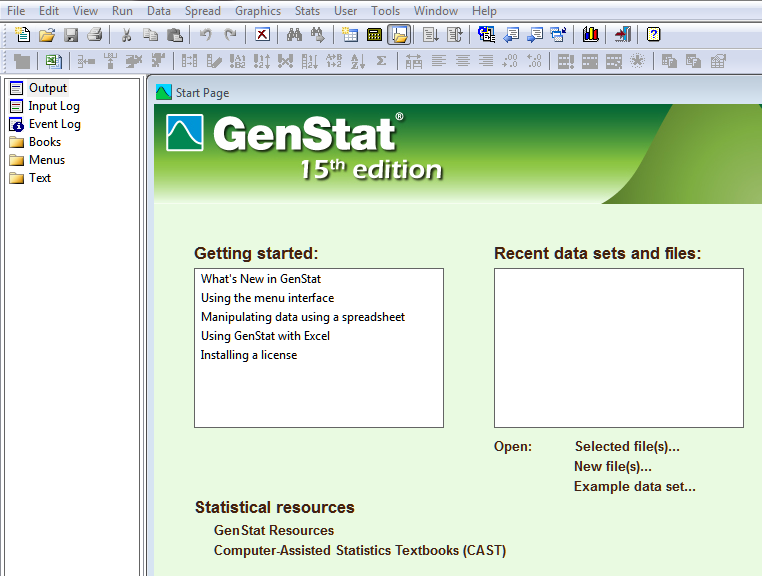Switch to the Start Page tab

(x=201, y=93)
